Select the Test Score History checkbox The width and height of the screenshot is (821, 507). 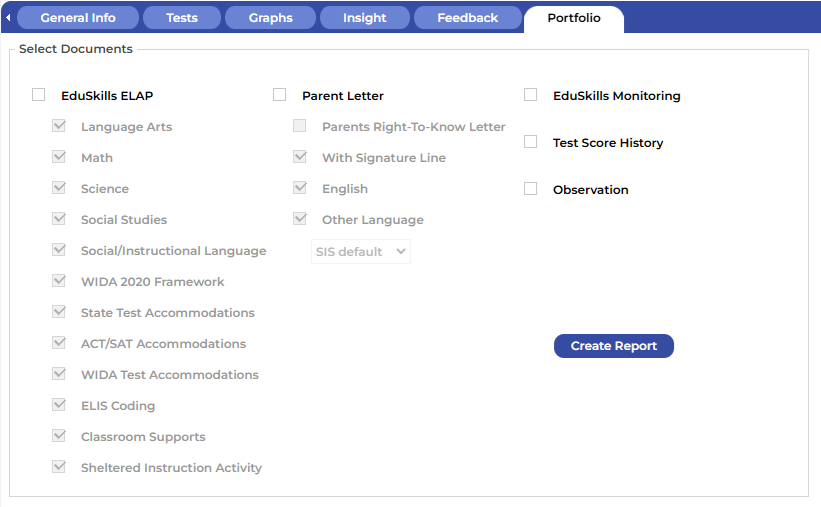tap(531, 143)
